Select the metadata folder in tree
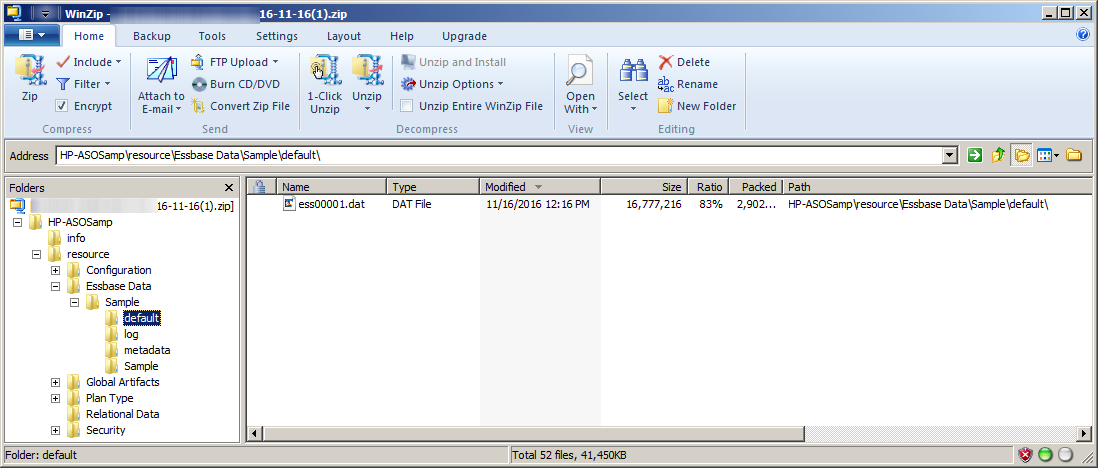The image size is (1098, 468). coord(147,350)
